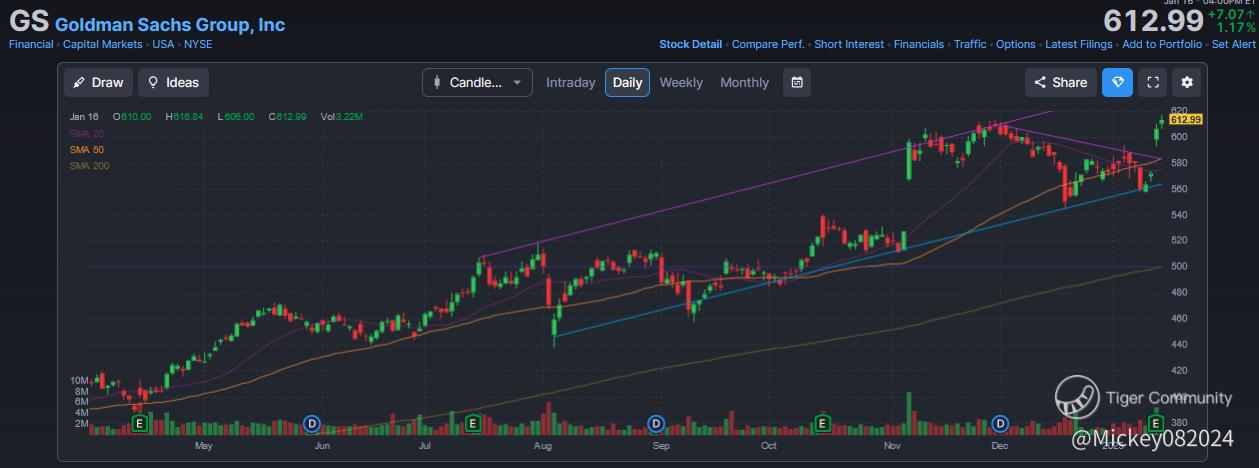Click the Jan 16 date readout
The width and height of the screenshot is (1259, 468).
[x=84, y=117]
